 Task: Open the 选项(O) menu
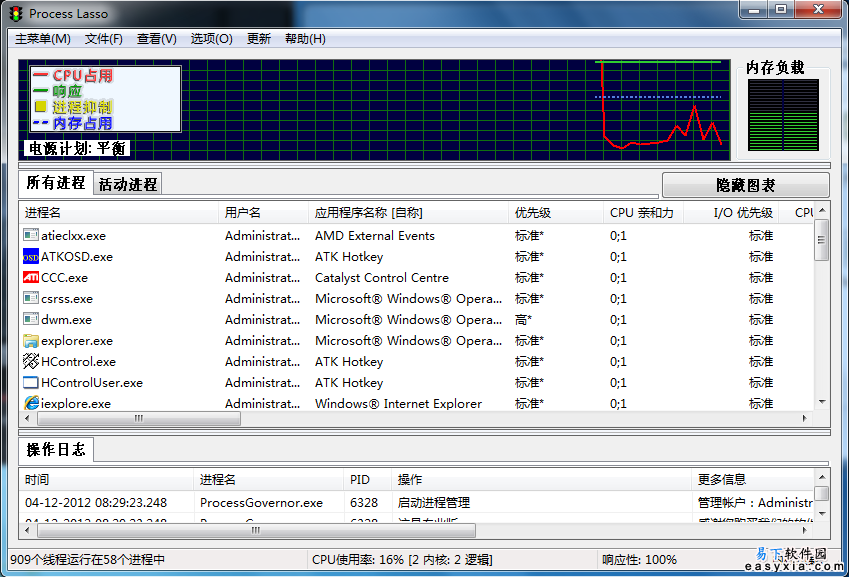(x=211, y=39)
